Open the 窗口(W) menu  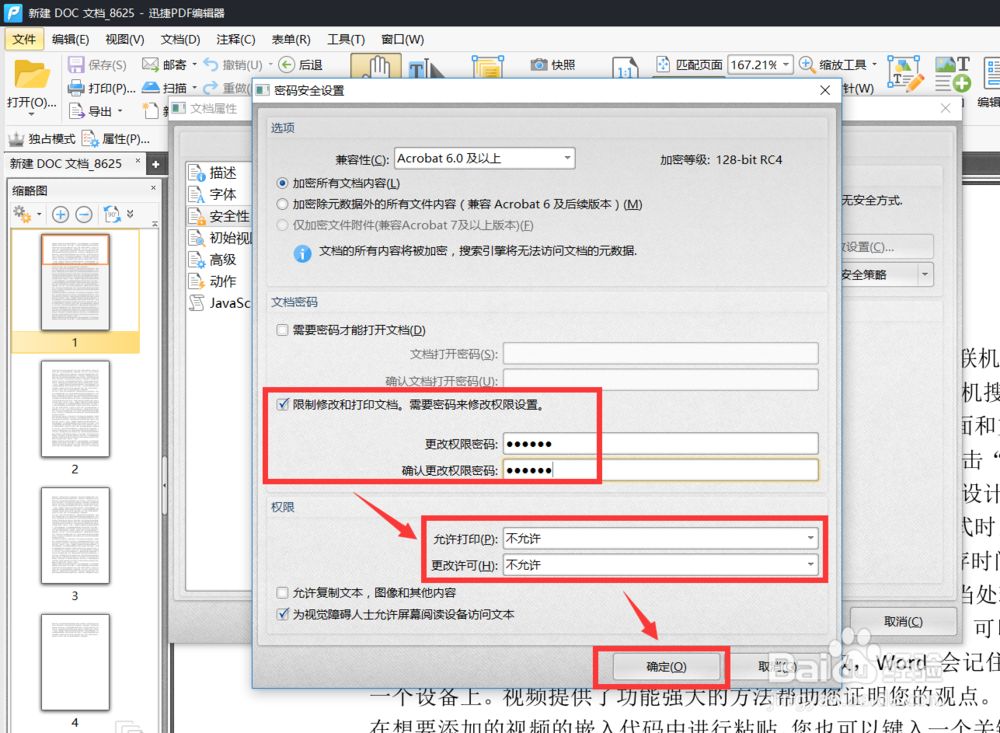coord(402,40)
